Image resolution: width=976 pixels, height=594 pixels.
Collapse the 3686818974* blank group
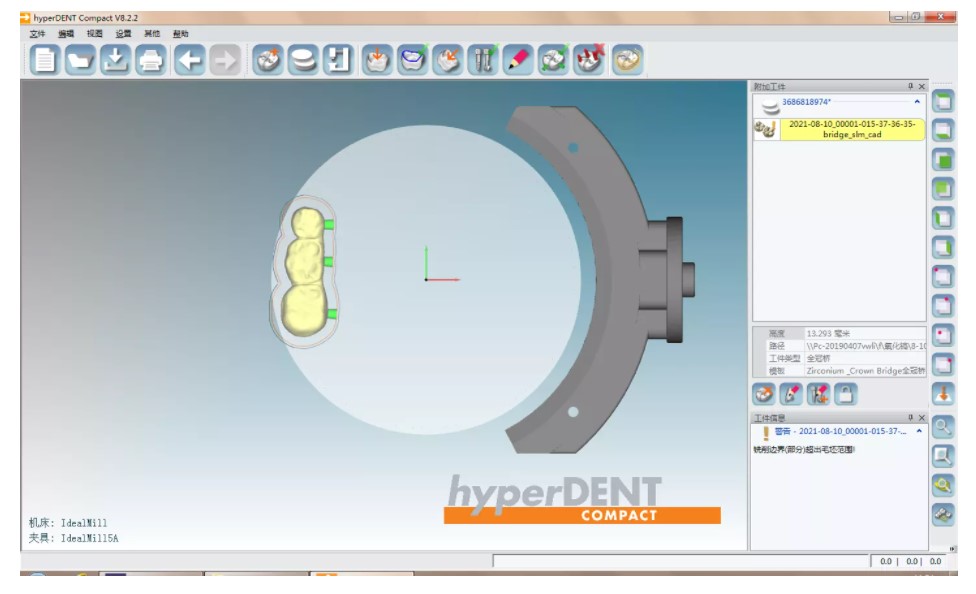(917, 101)
